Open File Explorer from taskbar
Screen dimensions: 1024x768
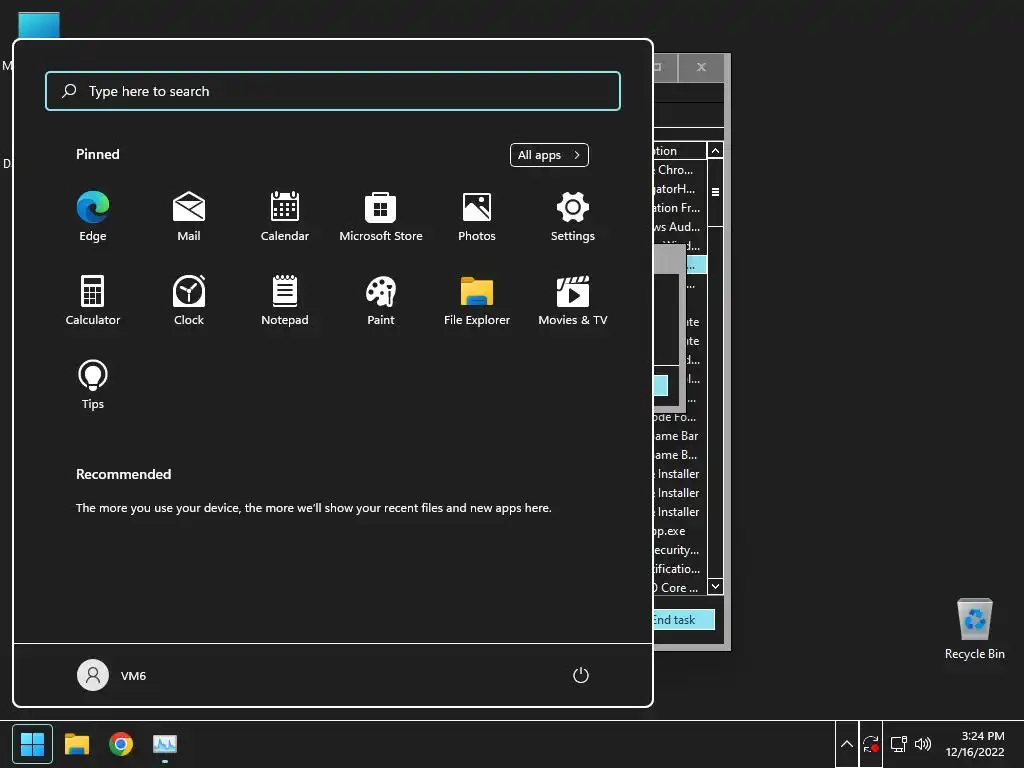coord(76,744)
